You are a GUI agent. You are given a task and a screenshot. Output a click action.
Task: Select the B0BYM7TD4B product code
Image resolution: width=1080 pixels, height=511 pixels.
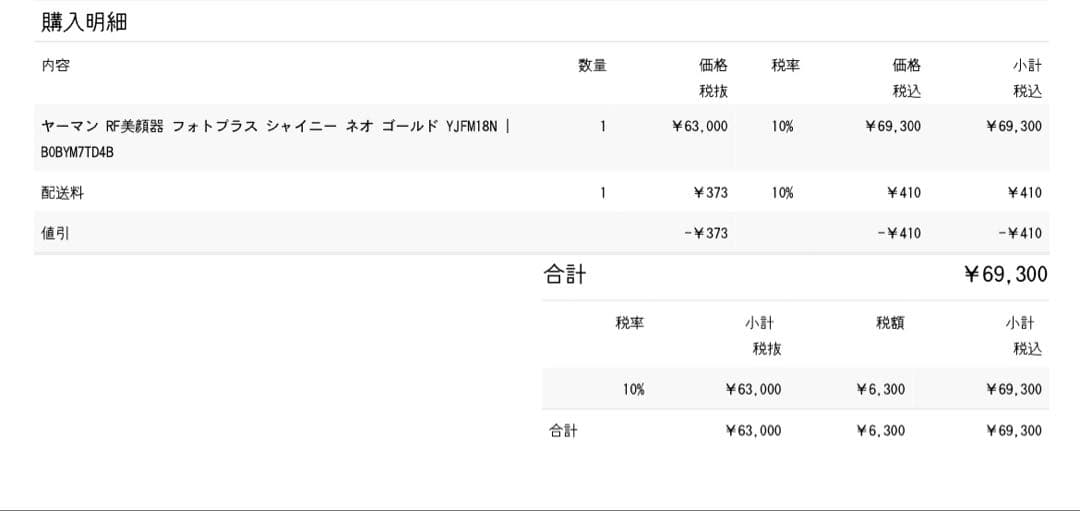pos(78,153)
